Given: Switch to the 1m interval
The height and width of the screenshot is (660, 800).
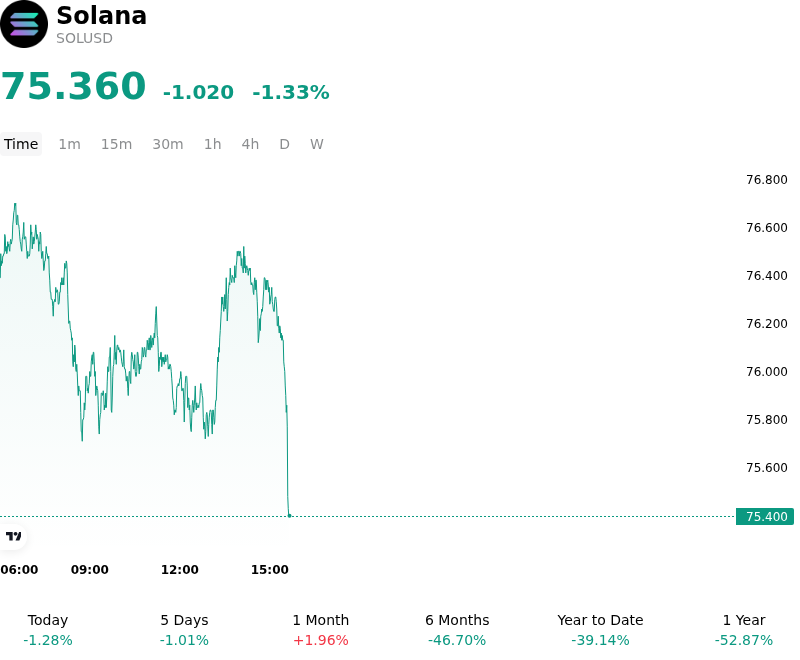Looking at the screenshot, I should (69, 144).
